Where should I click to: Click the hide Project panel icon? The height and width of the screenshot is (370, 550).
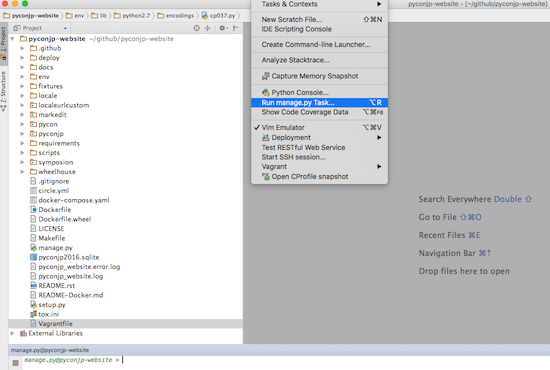click(x=236, y=28)
